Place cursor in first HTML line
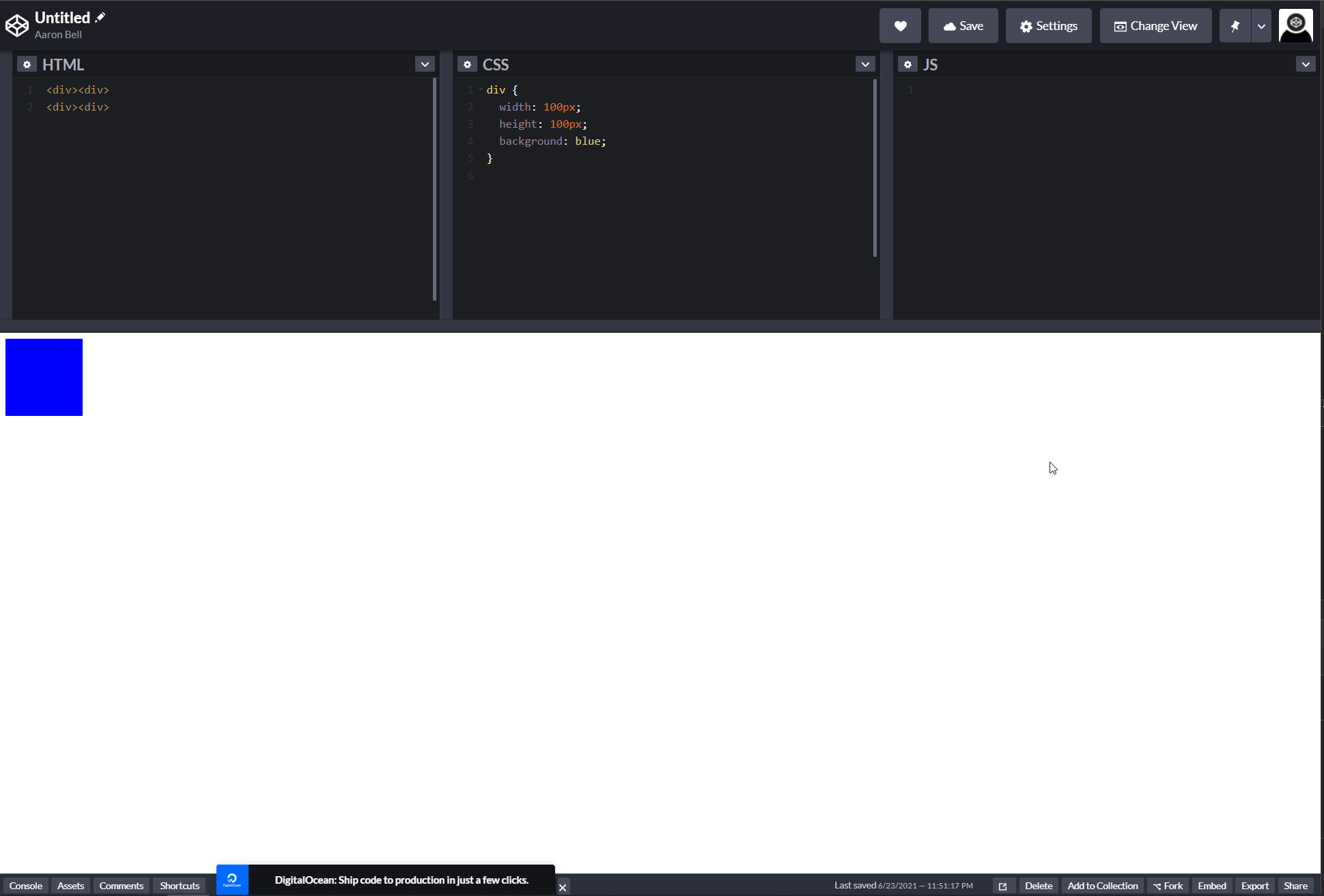1324x896 pixels. (78, 89)
